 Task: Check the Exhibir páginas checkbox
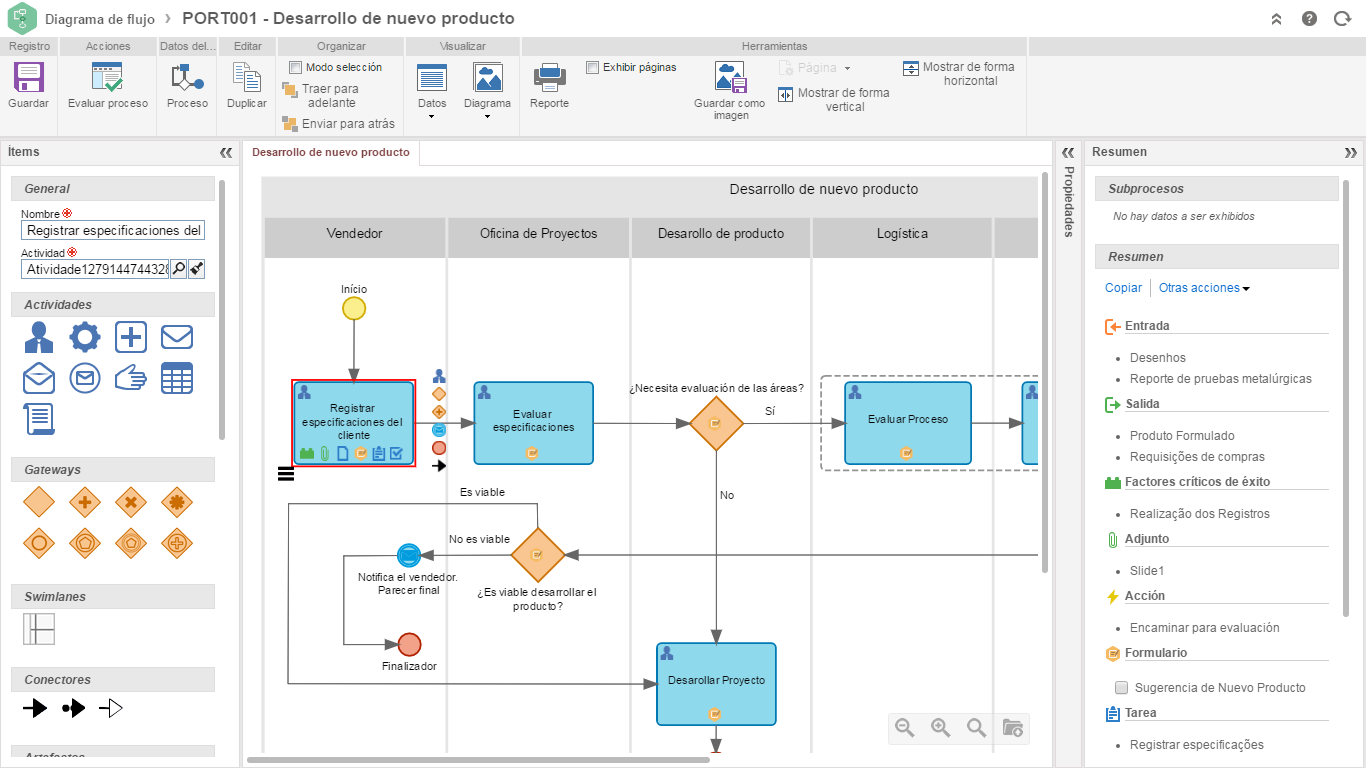click(x=593, y=68)
